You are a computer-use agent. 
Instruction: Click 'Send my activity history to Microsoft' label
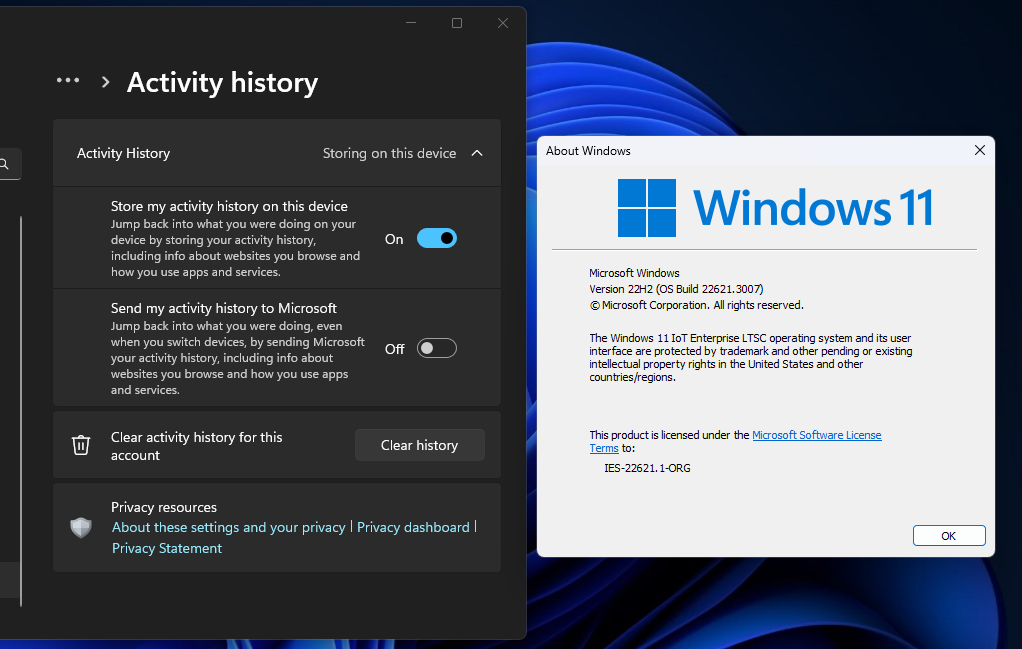224,308
